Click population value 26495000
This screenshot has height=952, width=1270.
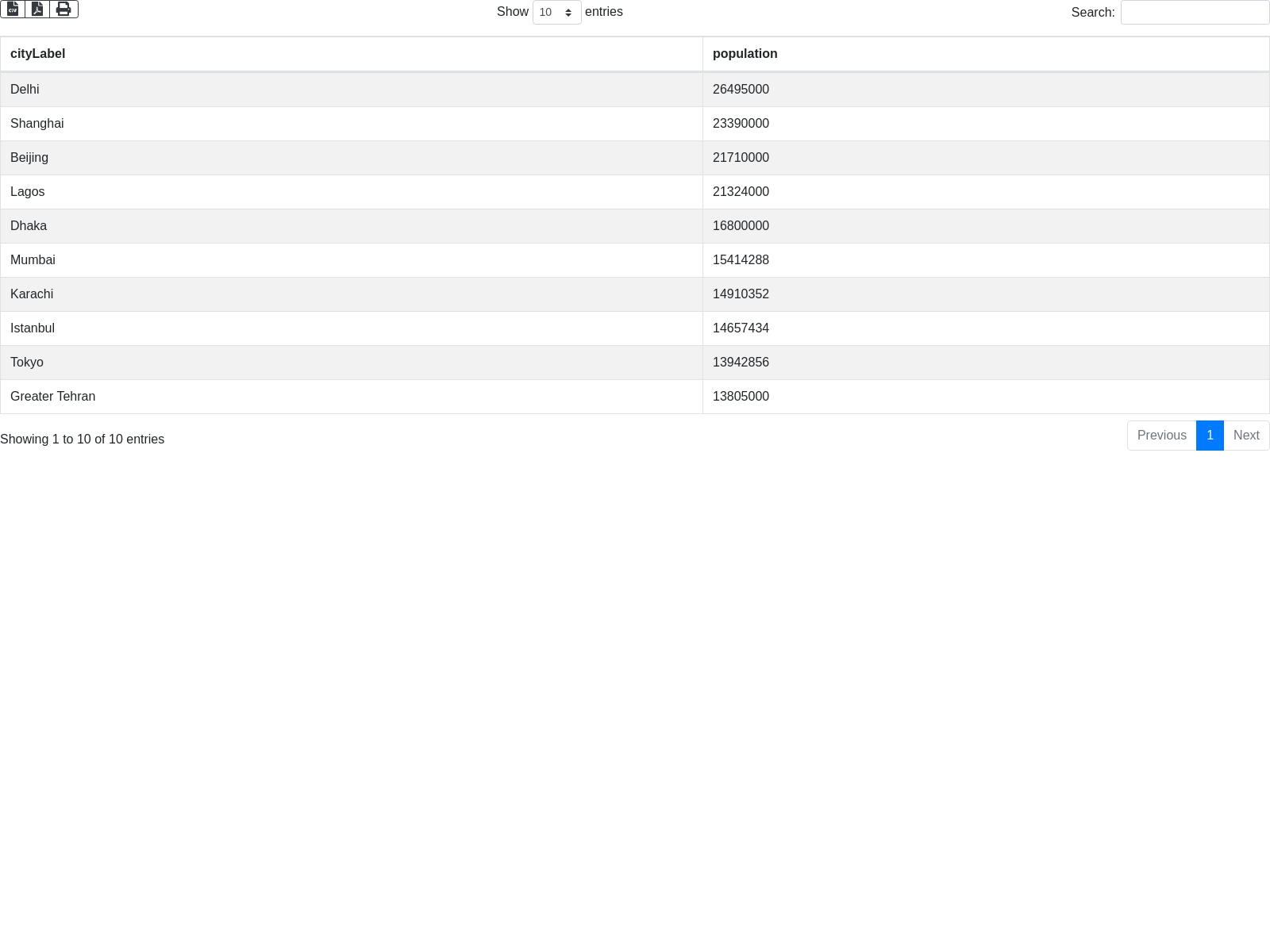(x=741, y=90)
